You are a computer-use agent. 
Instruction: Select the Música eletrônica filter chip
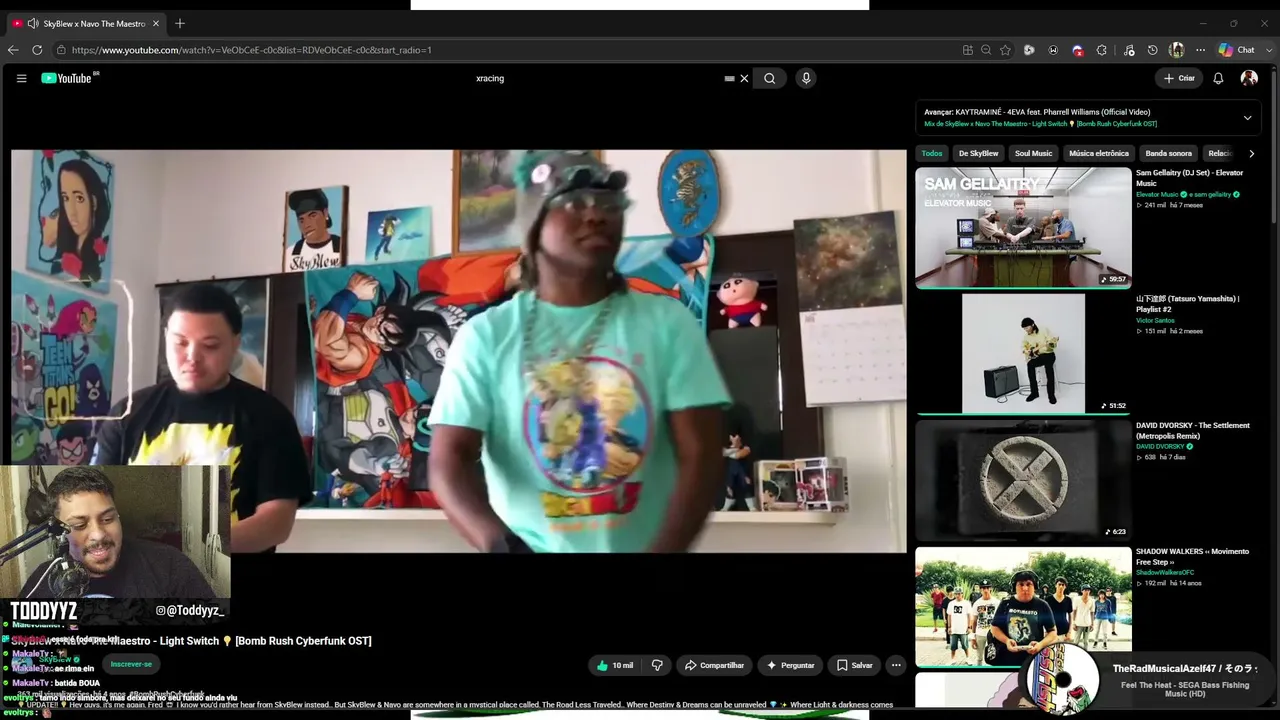(1098, 153)
